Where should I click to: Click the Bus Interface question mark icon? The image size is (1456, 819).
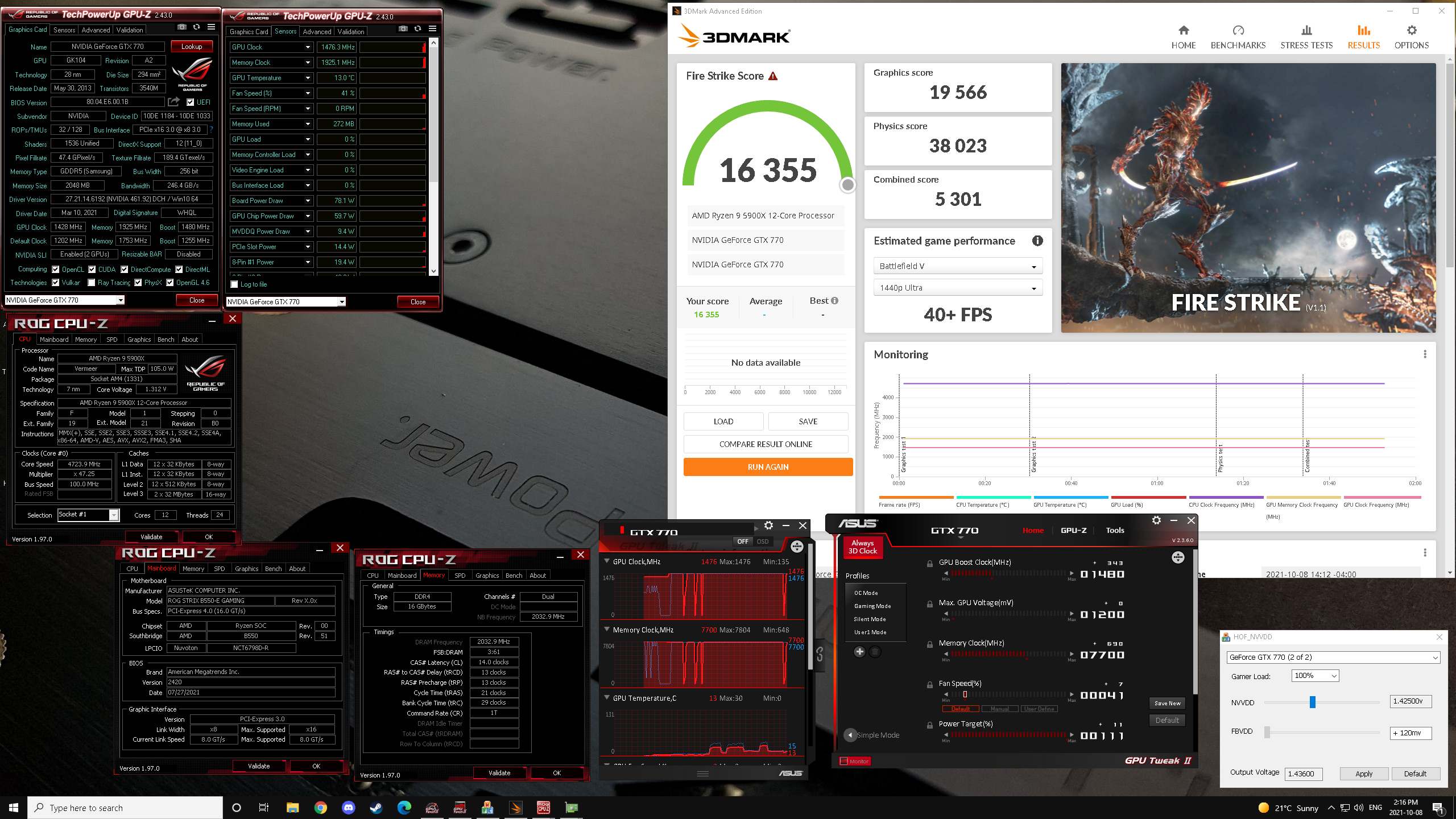(x=211, y=130)
